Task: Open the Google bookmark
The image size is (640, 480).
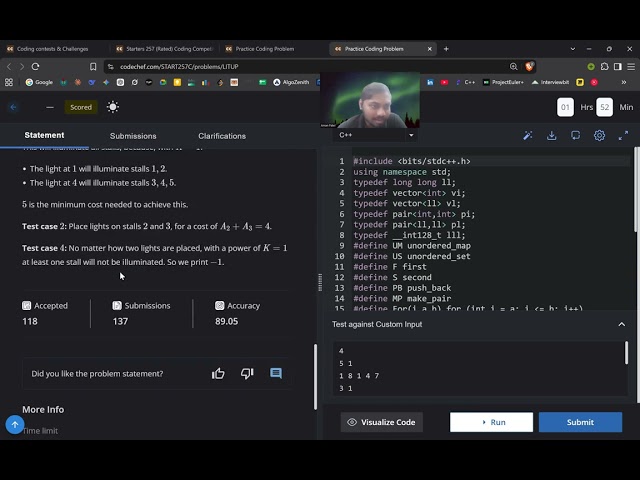Action: pyautogui.click(x=39, y=82)
